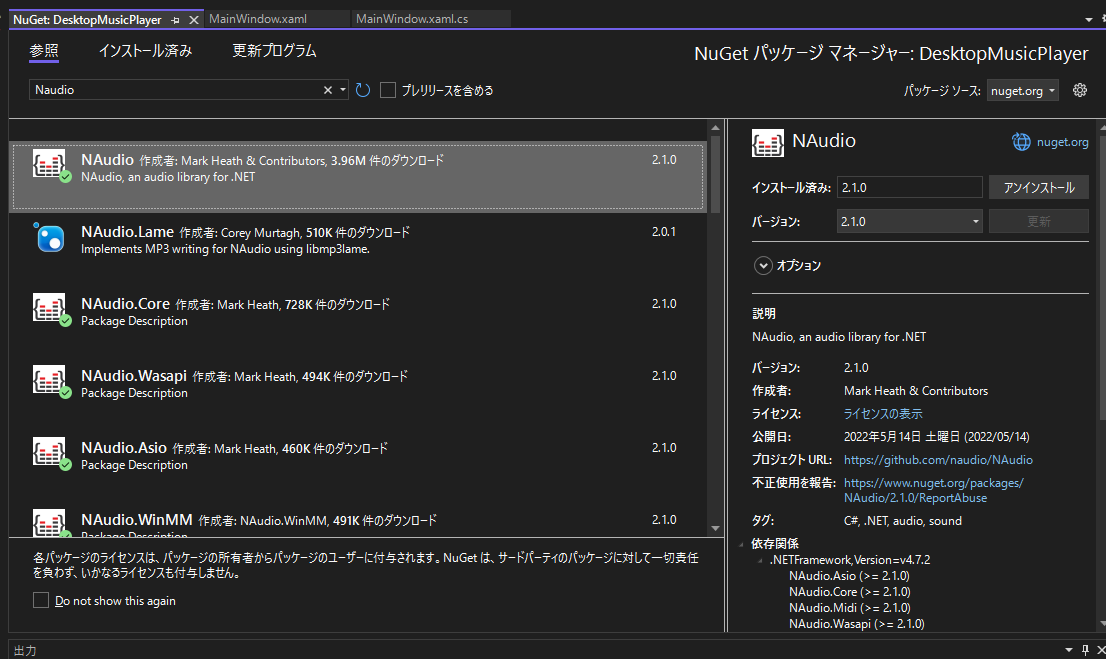Click the 更新 button

1039,222
